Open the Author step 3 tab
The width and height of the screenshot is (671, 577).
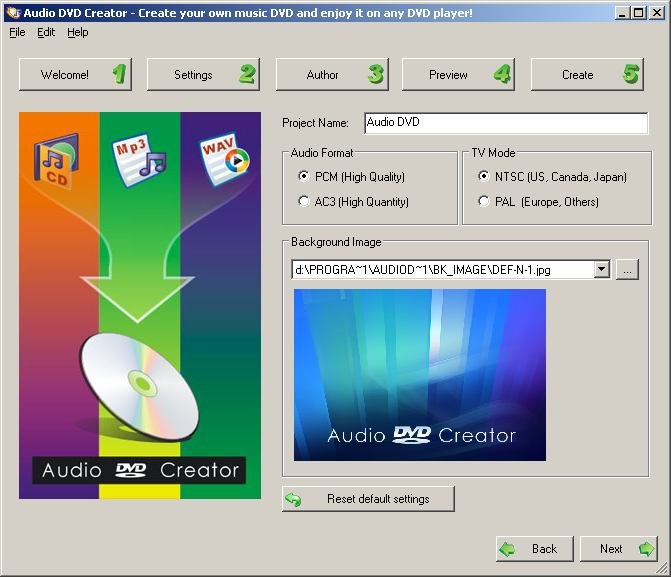coord(332,75)
